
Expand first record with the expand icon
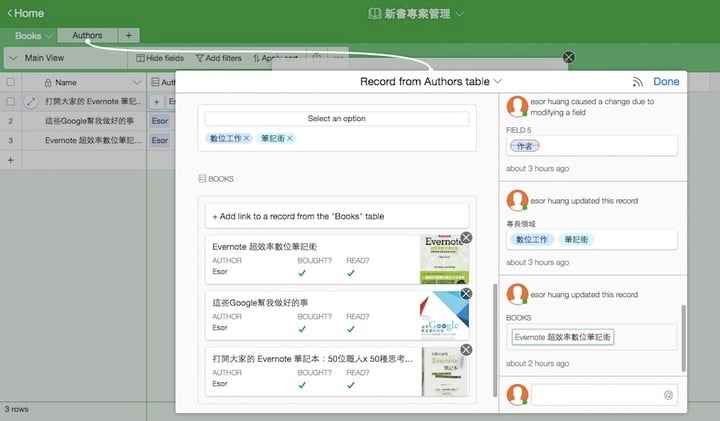point(31,101)
